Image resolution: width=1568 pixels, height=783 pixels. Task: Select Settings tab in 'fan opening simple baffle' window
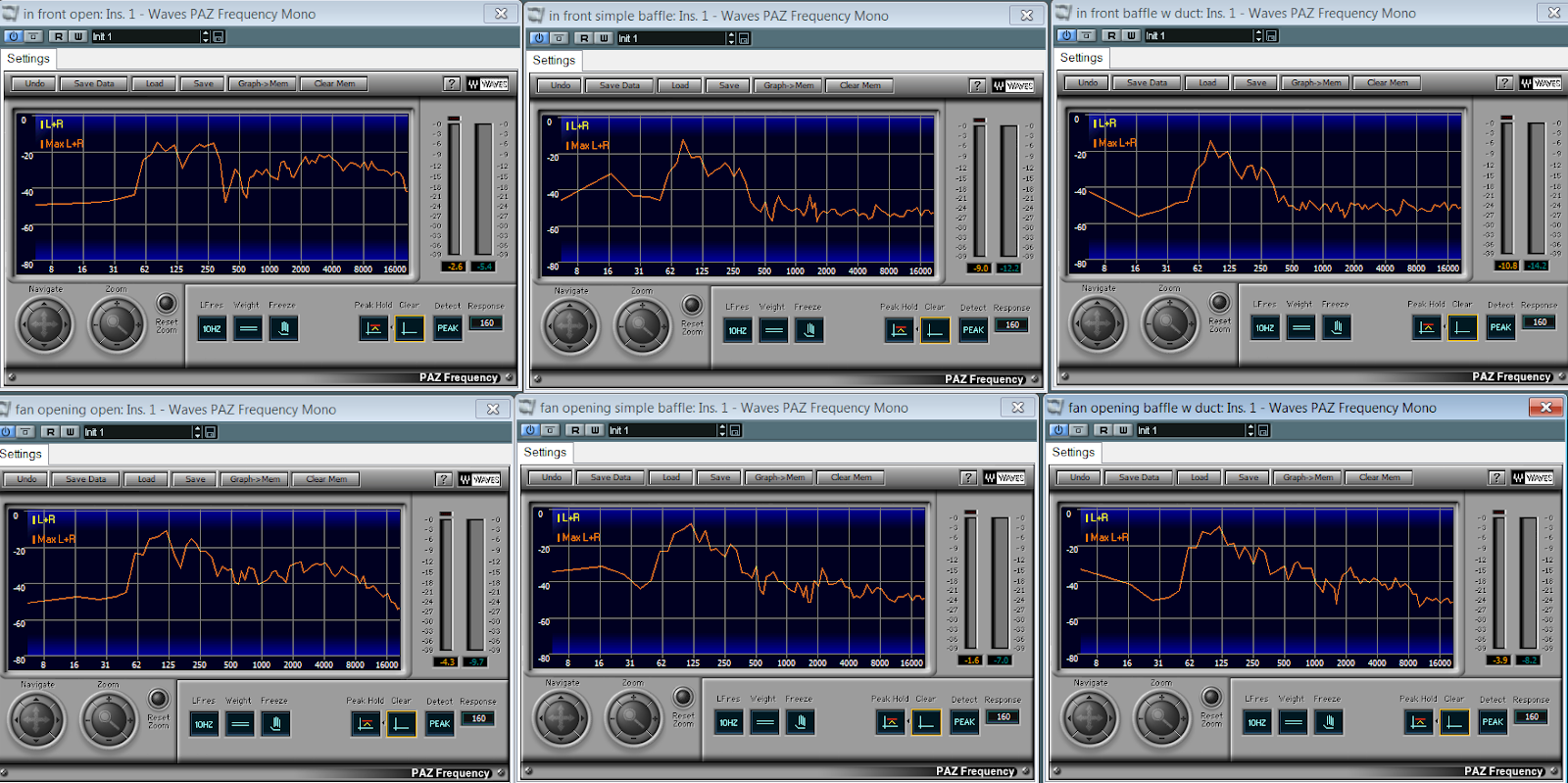point(545,453)
